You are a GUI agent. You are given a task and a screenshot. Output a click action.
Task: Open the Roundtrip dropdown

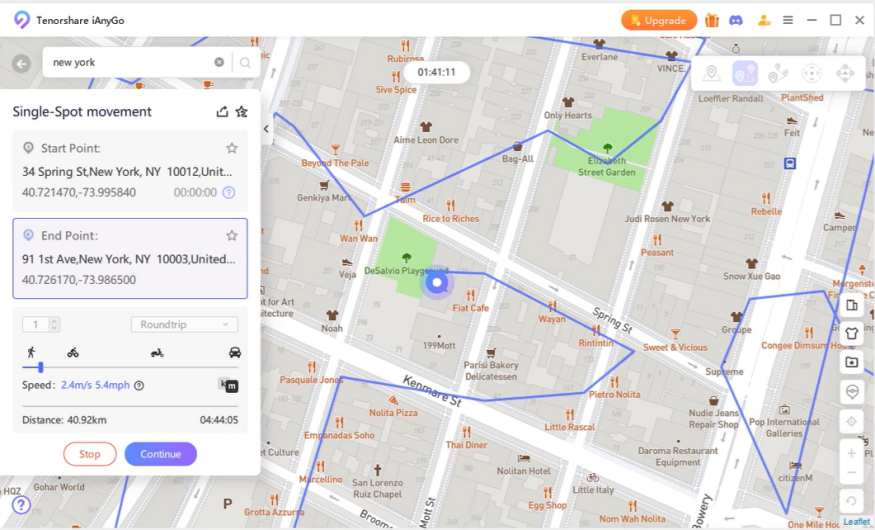point(184,325)
